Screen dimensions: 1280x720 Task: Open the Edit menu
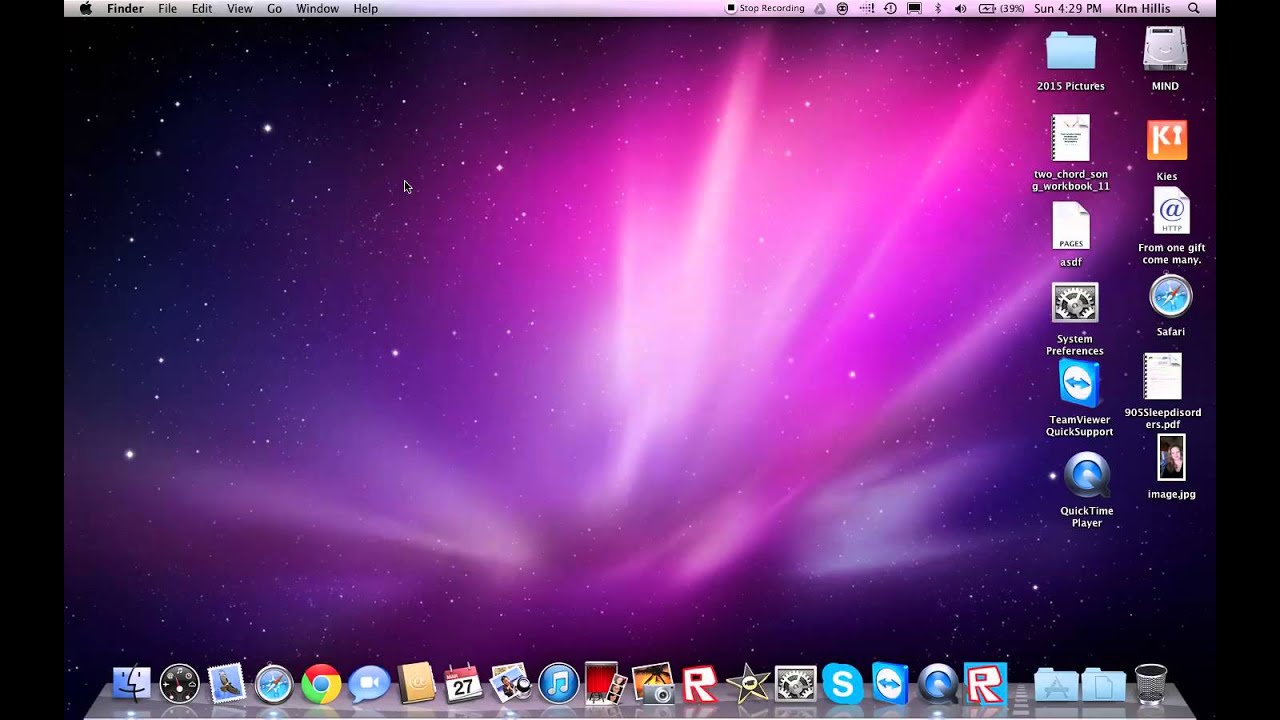(202, 8)
